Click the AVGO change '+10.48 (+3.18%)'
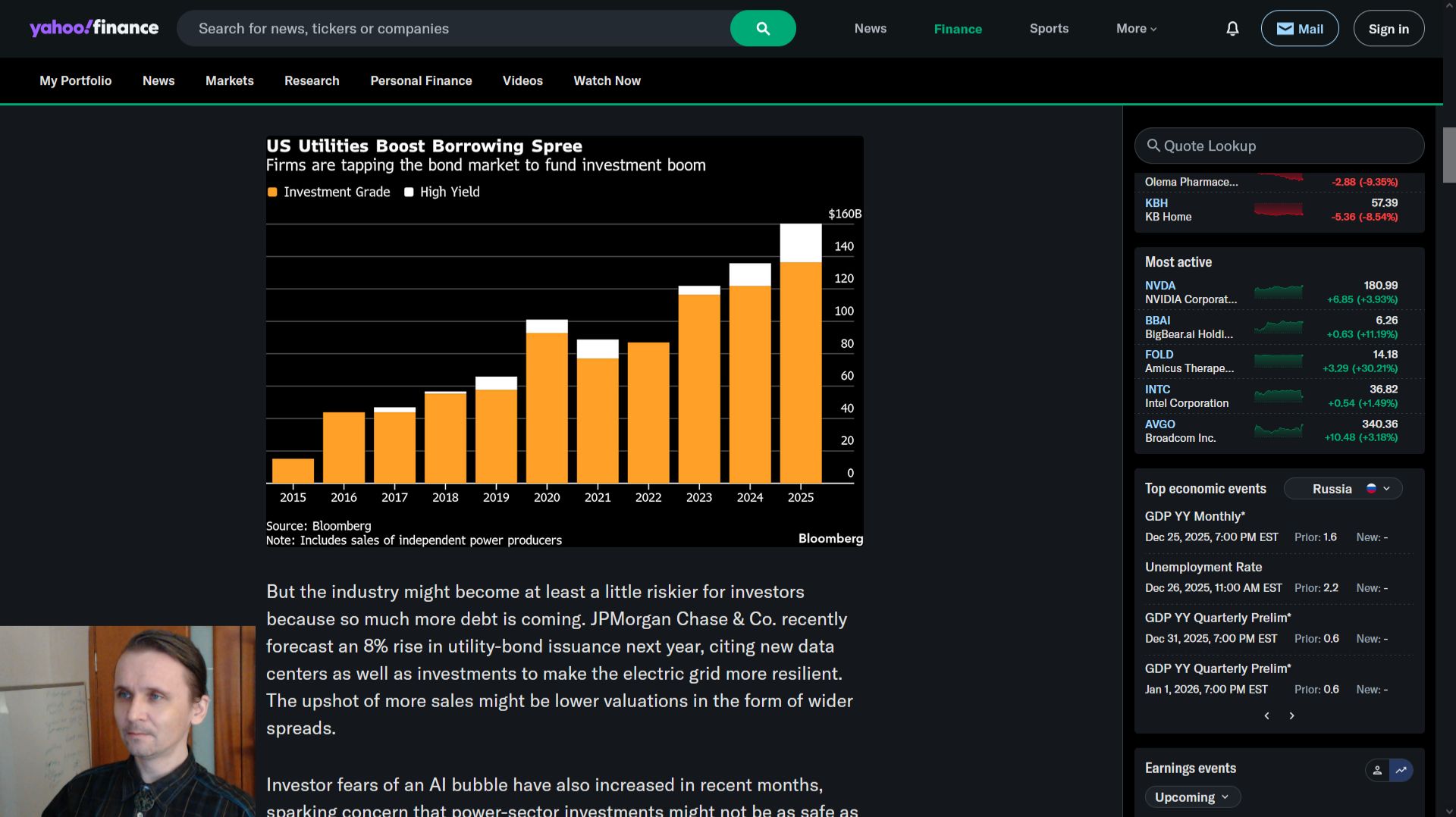Viewport: 1456px width, 817px height. [x=1360, y=437]
